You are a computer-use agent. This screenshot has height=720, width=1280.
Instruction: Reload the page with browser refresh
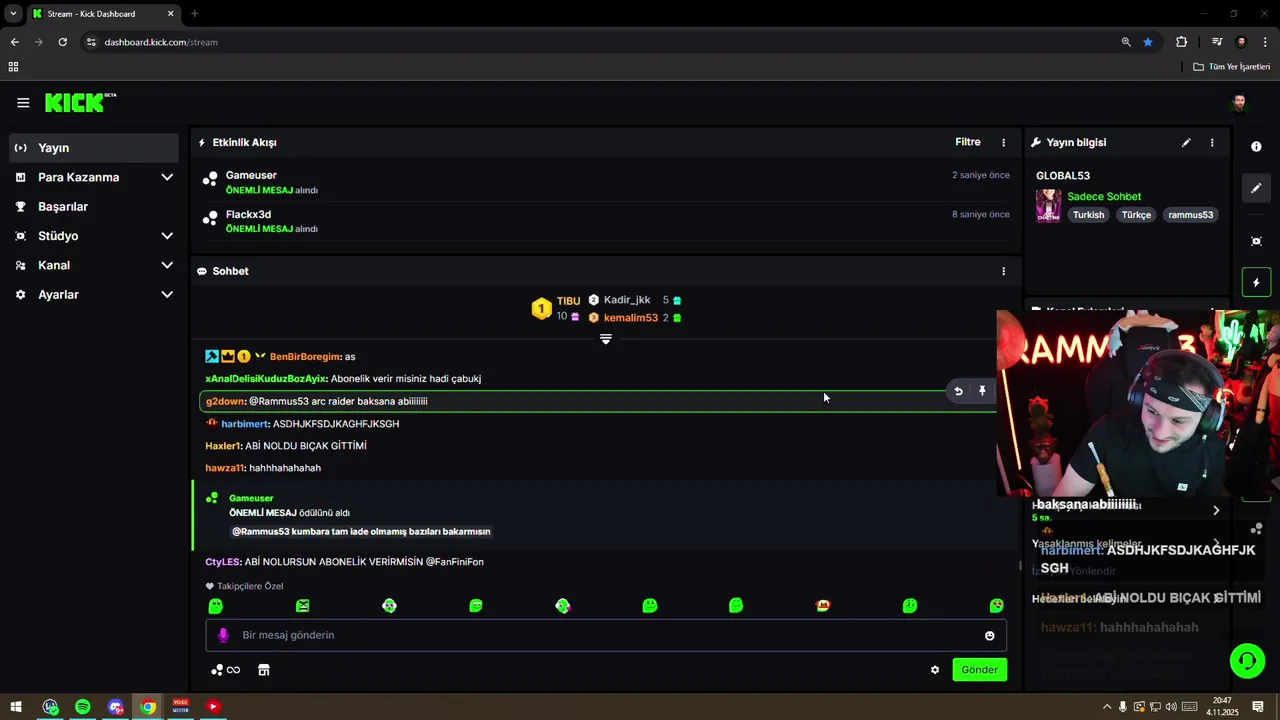coord(63,42)
